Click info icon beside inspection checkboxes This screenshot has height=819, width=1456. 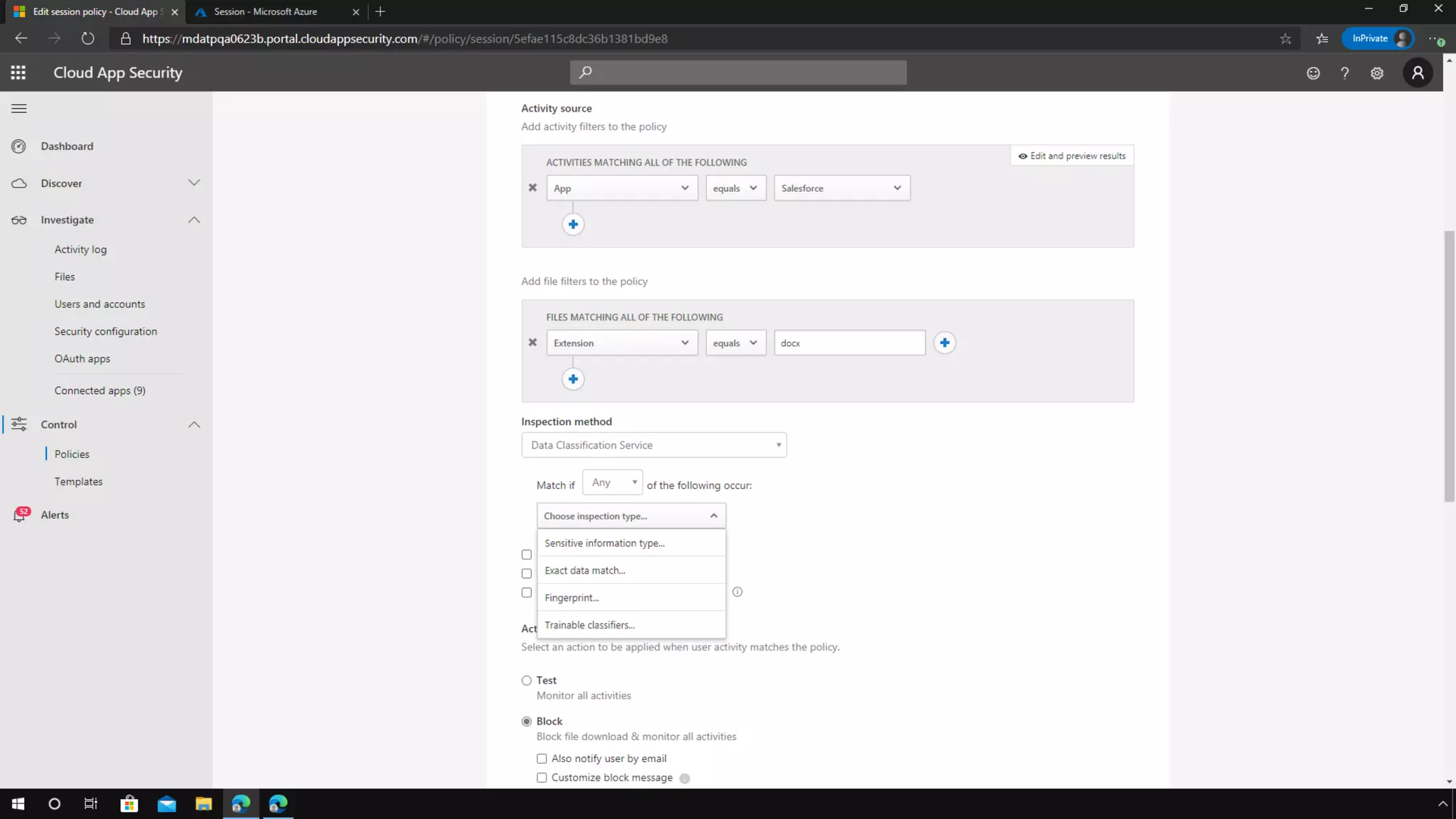tap(737, 591)
